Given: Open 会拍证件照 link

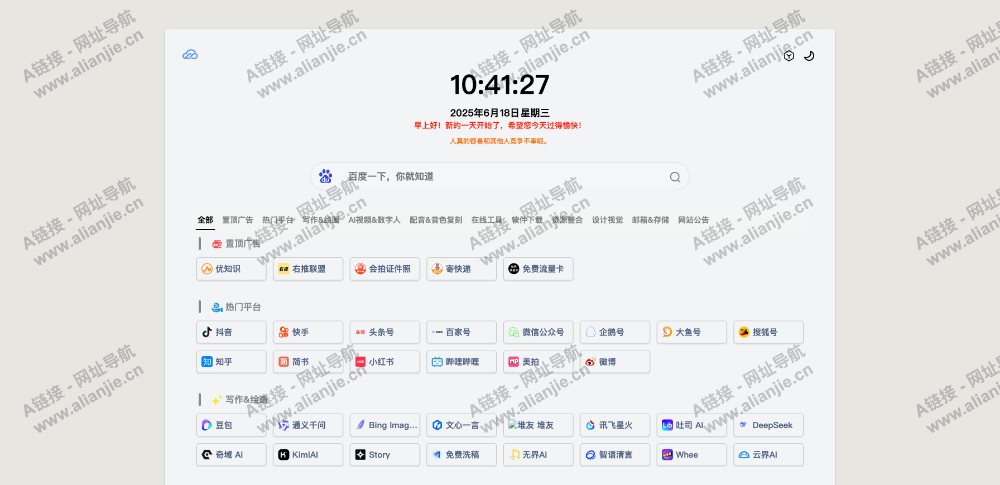Looking at the screenshot, I should [x=385, y=269].
